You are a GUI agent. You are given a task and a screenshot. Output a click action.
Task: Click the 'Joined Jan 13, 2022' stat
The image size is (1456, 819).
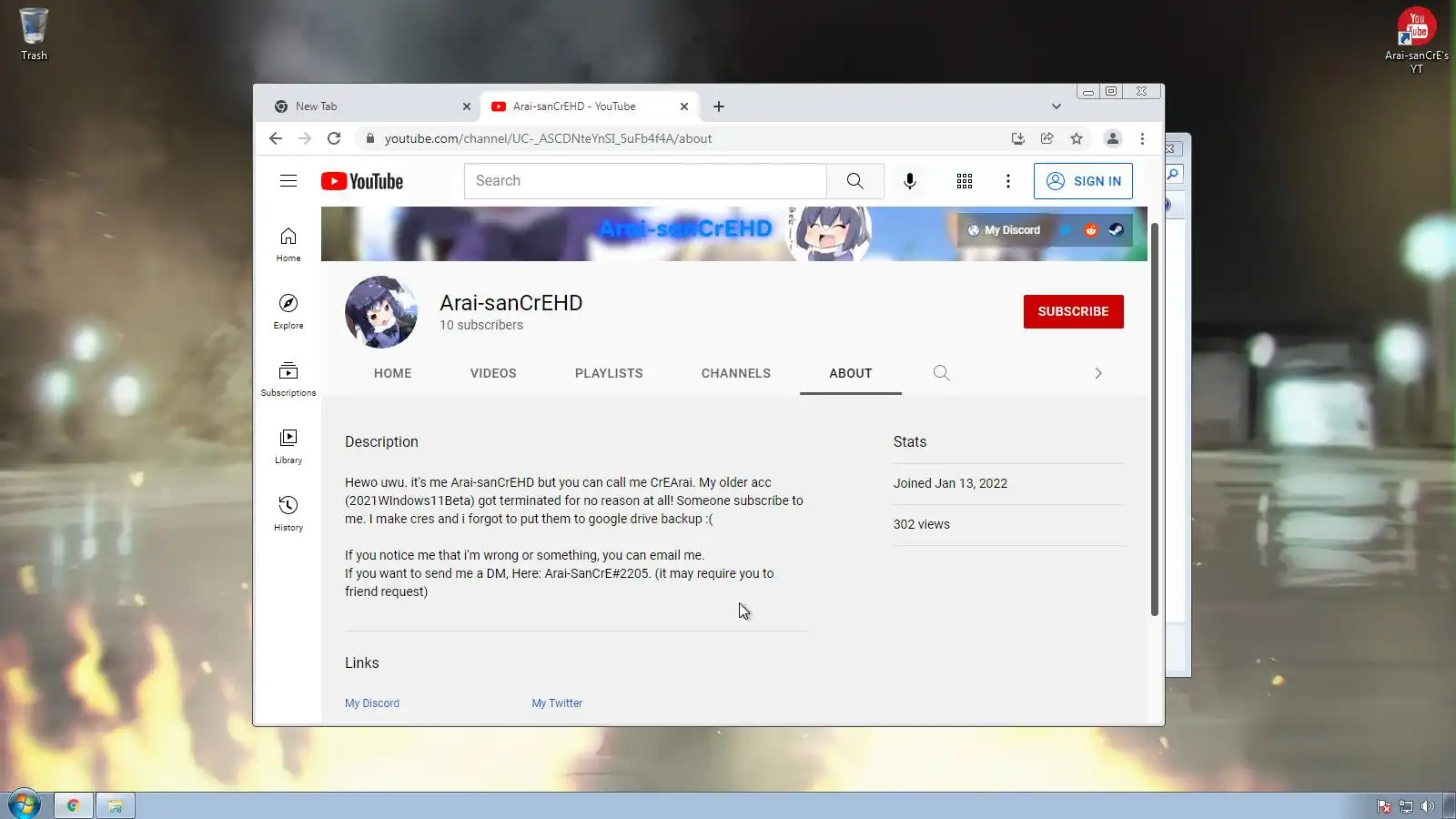[950, 483]
